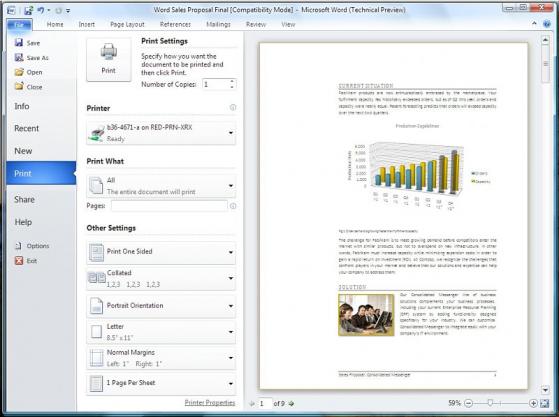Image resolution: width=559 pixels, height=417 pixels.
Task: Click the Open folder icon in the sidebar
Action: pyautogui.click(x=19, y=72)
